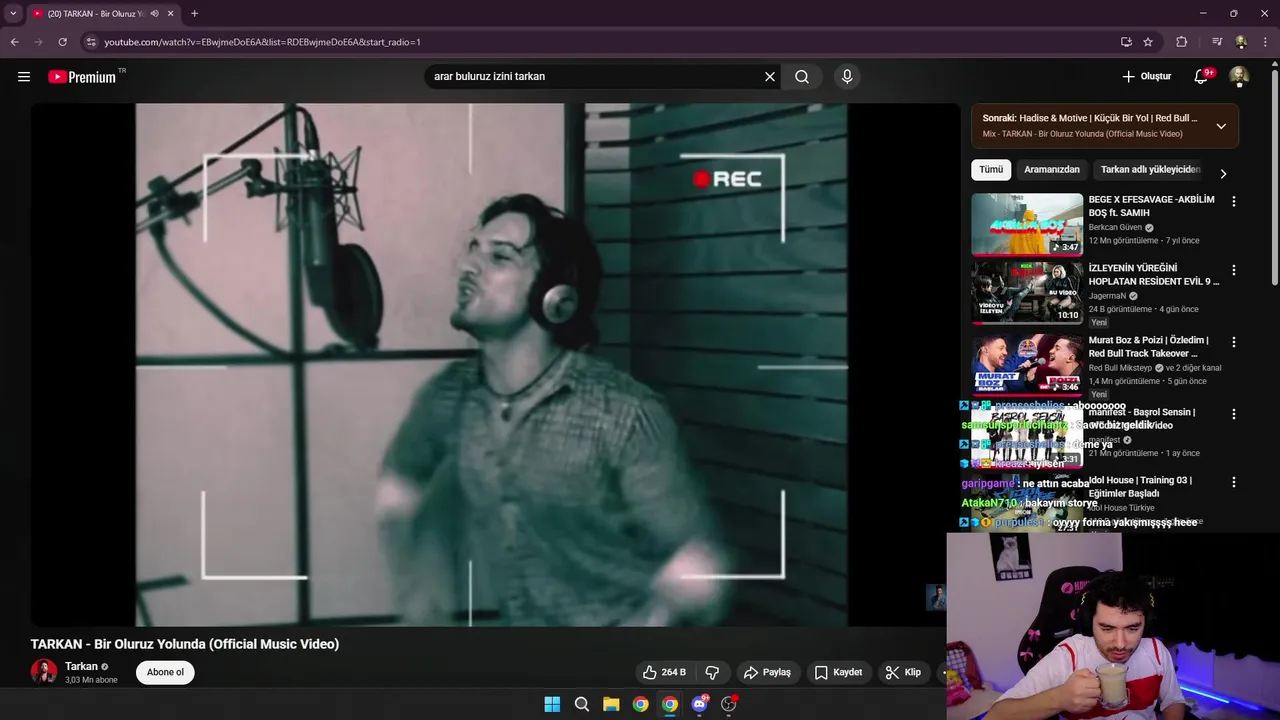
Task: Open YouTube account avatar menu
Action: coord(1239,76)
